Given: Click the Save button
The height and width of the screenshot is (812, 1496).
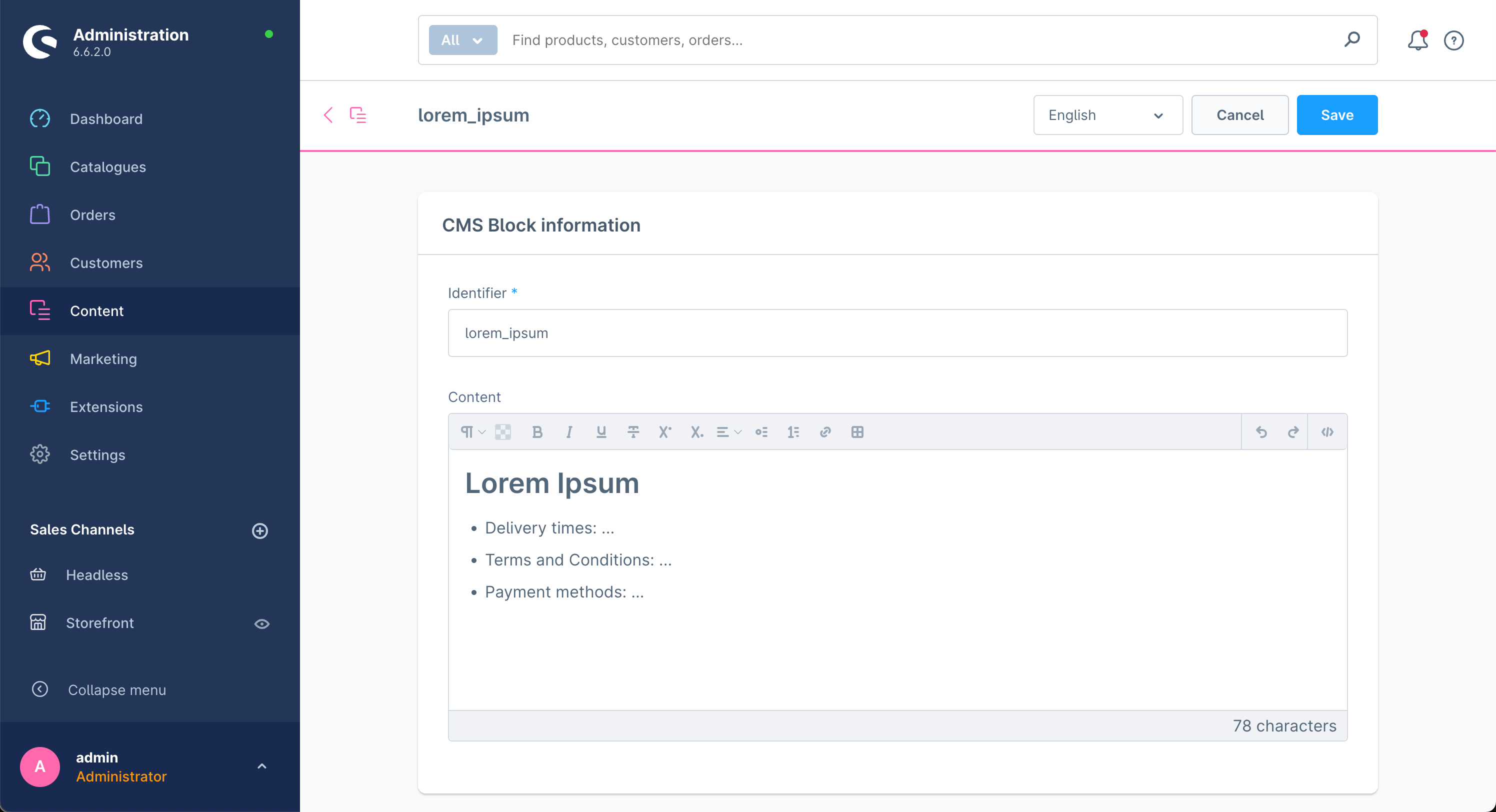Looking at the screenshot, I should click(x=1337, y=114).
